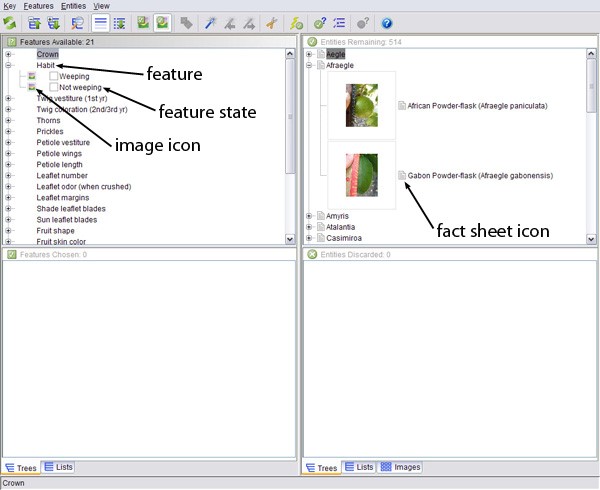Screen dimensions: 600x490
Task: Open the fact sheet icon for Gabon Powder-flask
Action: 402,176
